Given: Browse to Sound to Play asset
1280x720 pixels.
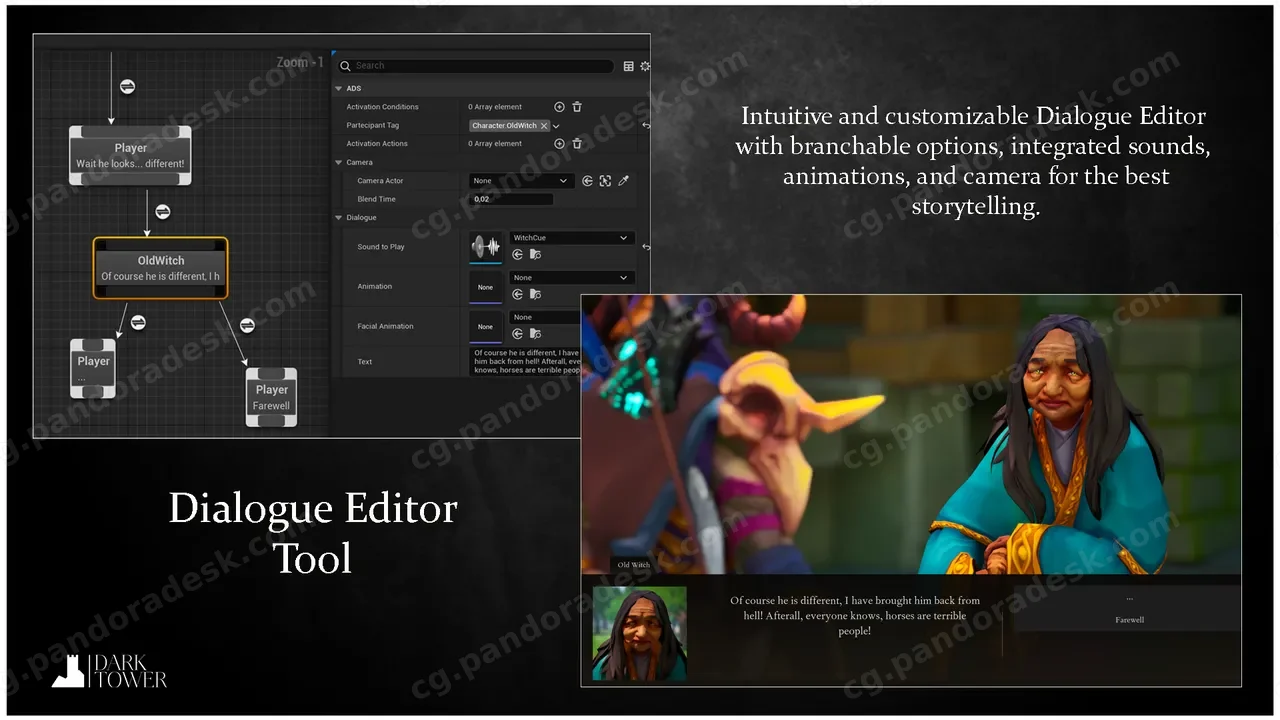Looking at the screenshot, I should click(x=535, y=255).
